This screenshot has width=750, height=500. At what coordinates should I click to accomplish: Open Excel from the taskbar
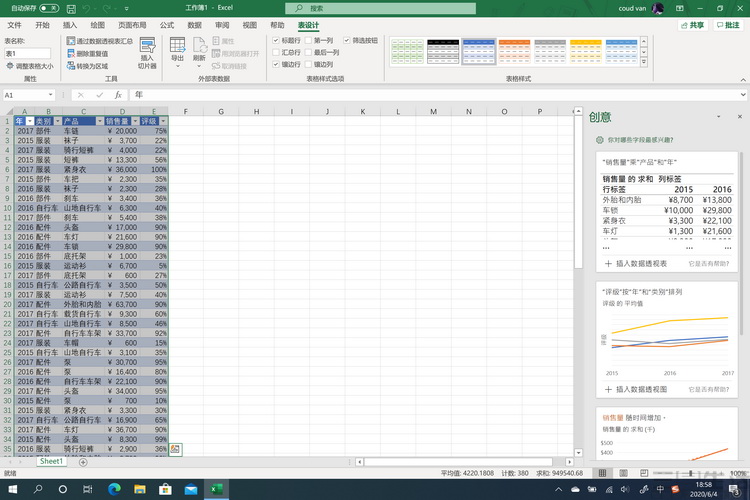pos(216,489)
